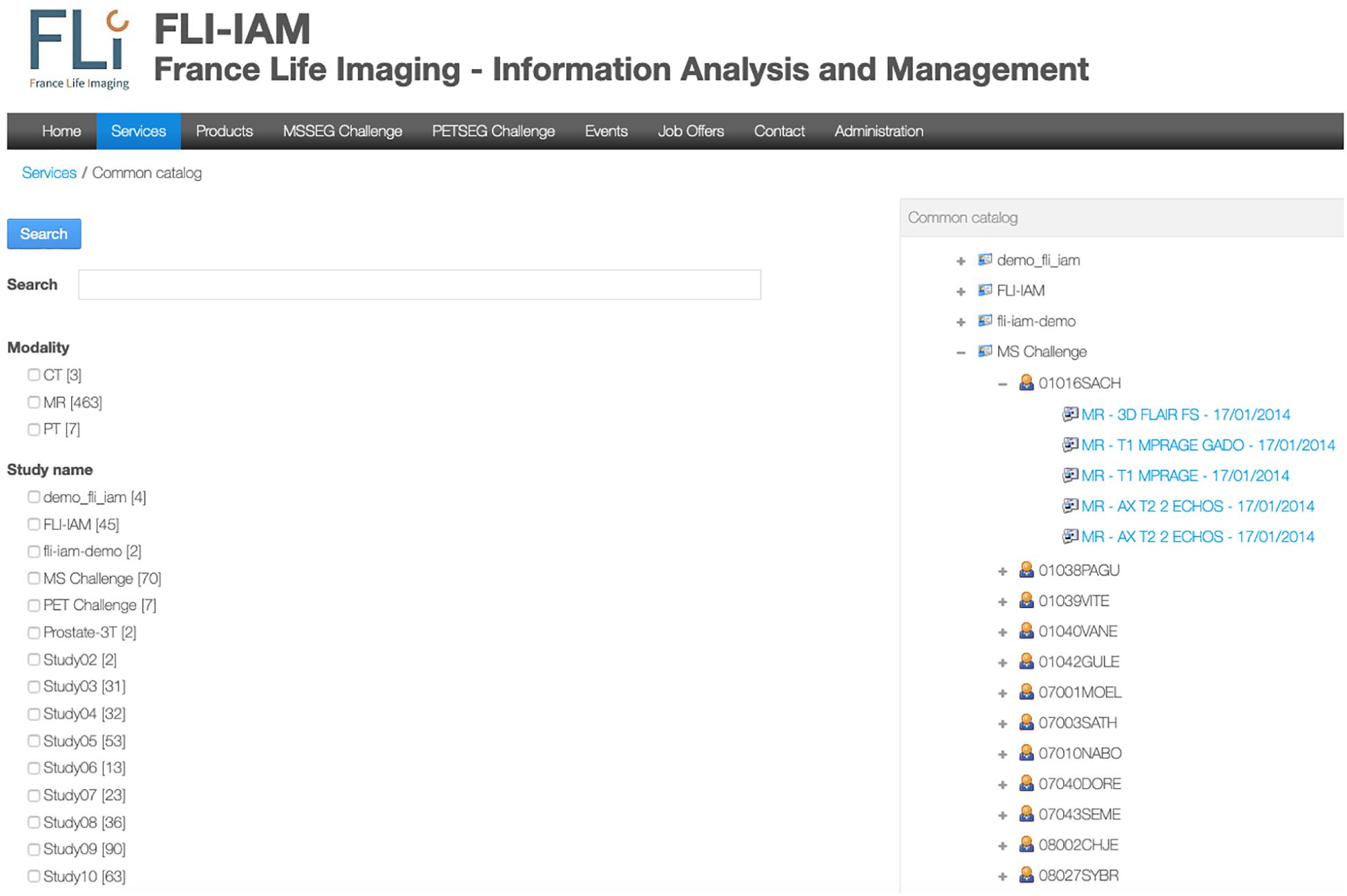This screenshot has height=896, width=1347.
Task: Open the Products menu
Action: click(x=224, y=131)
